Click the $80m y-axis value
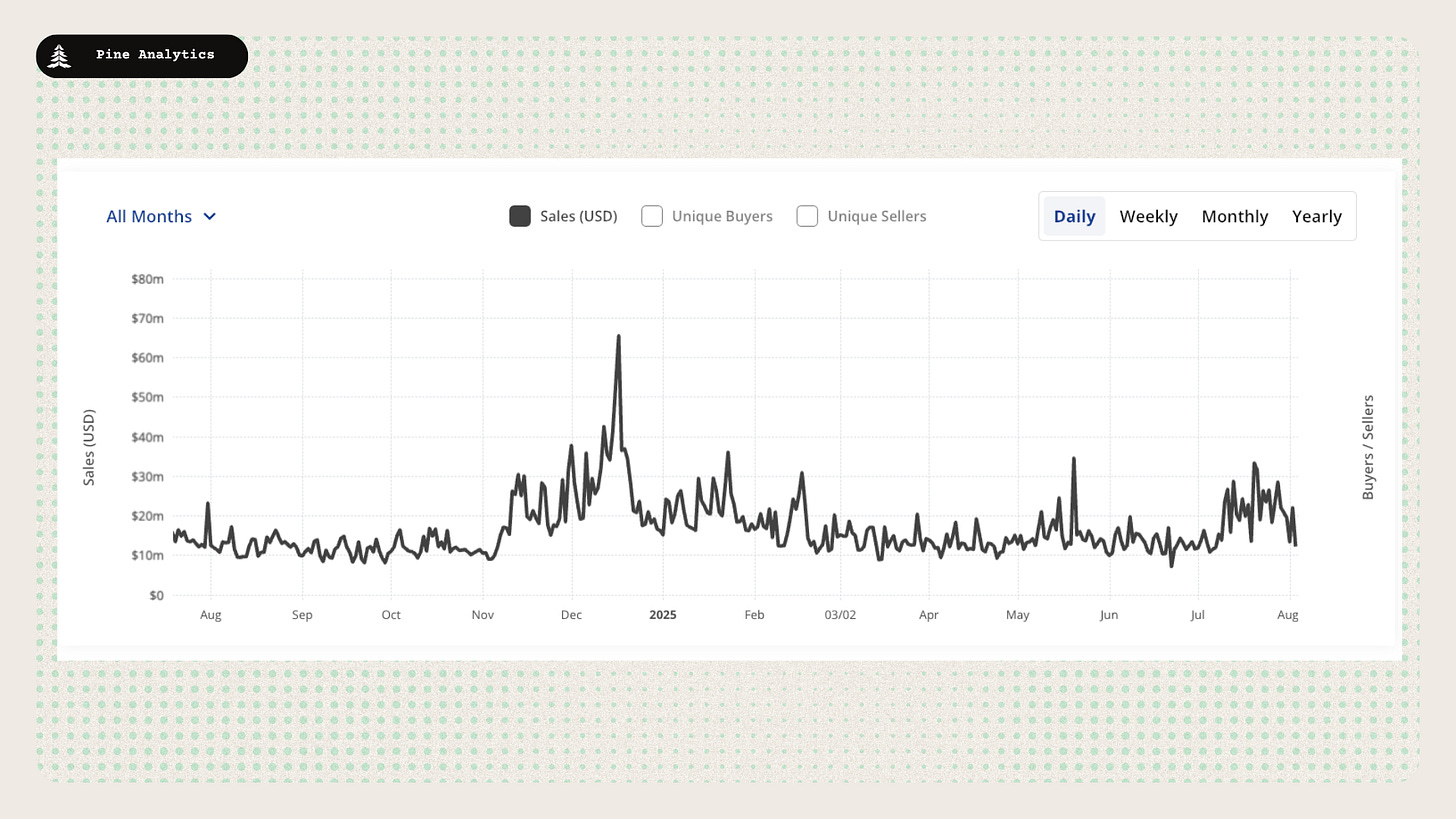The width and height of the screenshot is (1456, 819). point(147,279)
